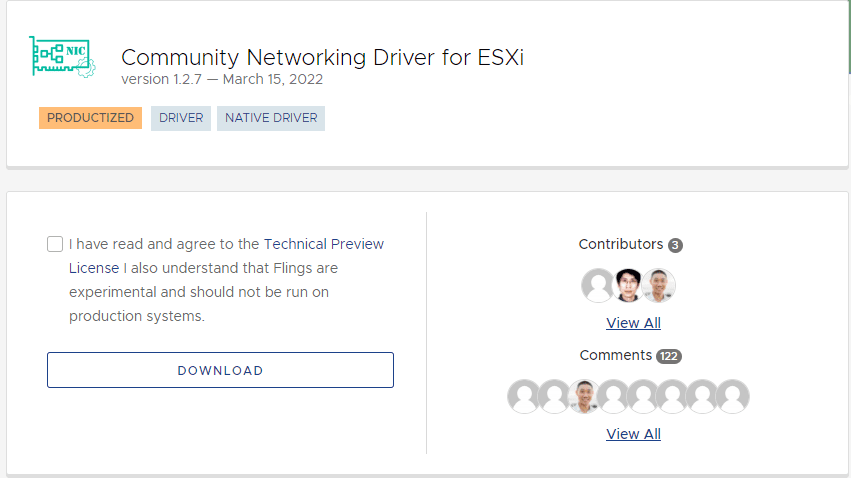View All contributors link
The image size is (851, 478).
coord(633,323)
